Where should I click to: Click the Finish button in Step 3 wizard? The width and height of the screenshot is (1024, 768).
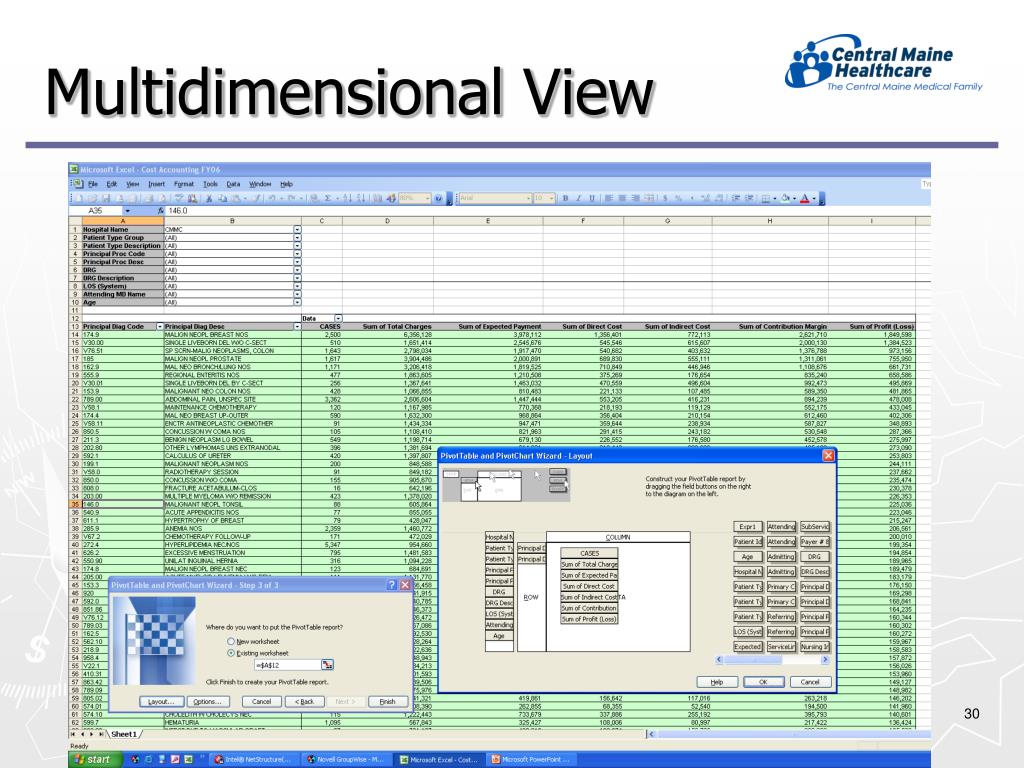[x=387, y=701]
